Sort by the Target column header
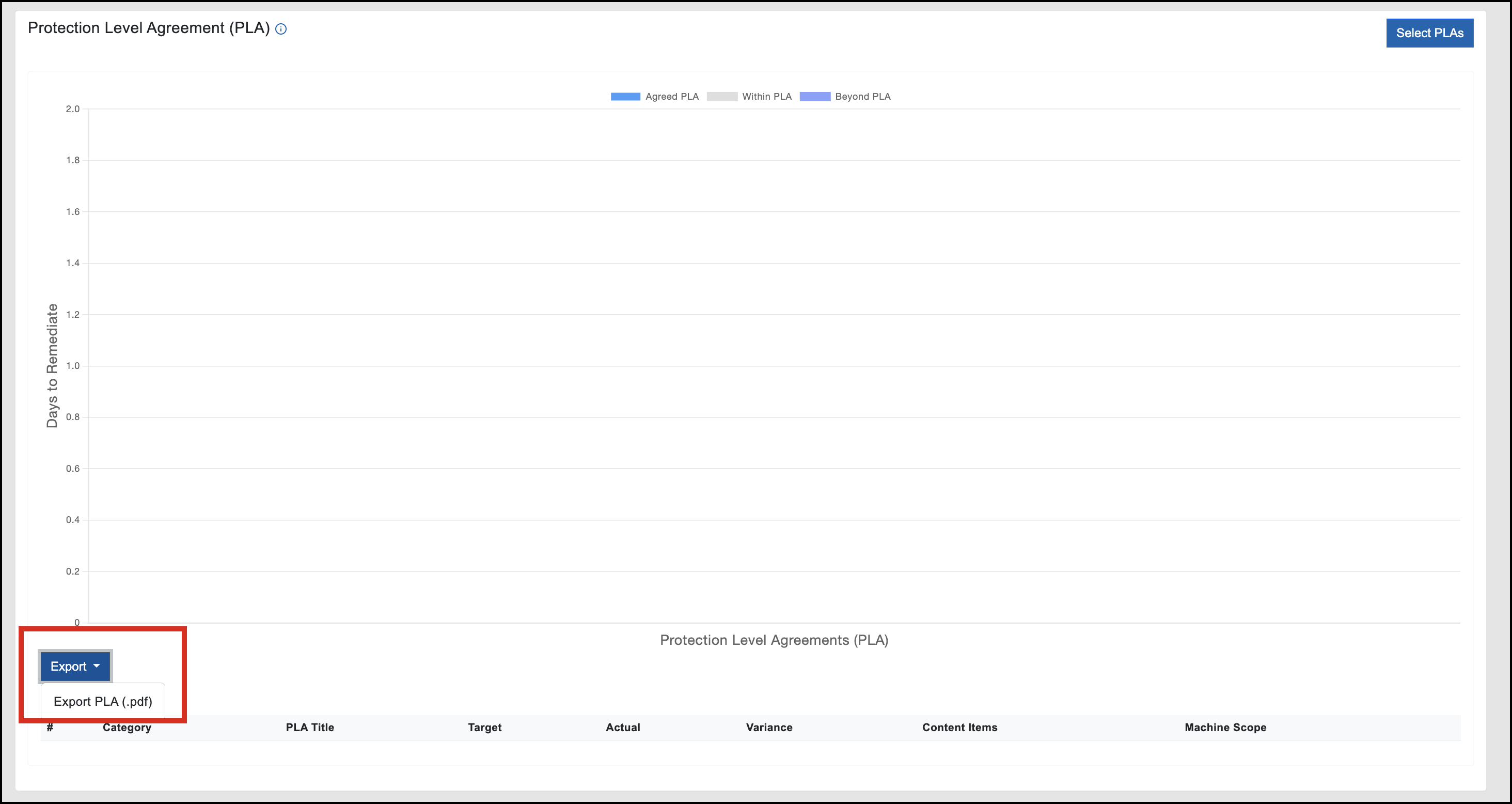This screenshot has width=1512, height=804. 484,727
